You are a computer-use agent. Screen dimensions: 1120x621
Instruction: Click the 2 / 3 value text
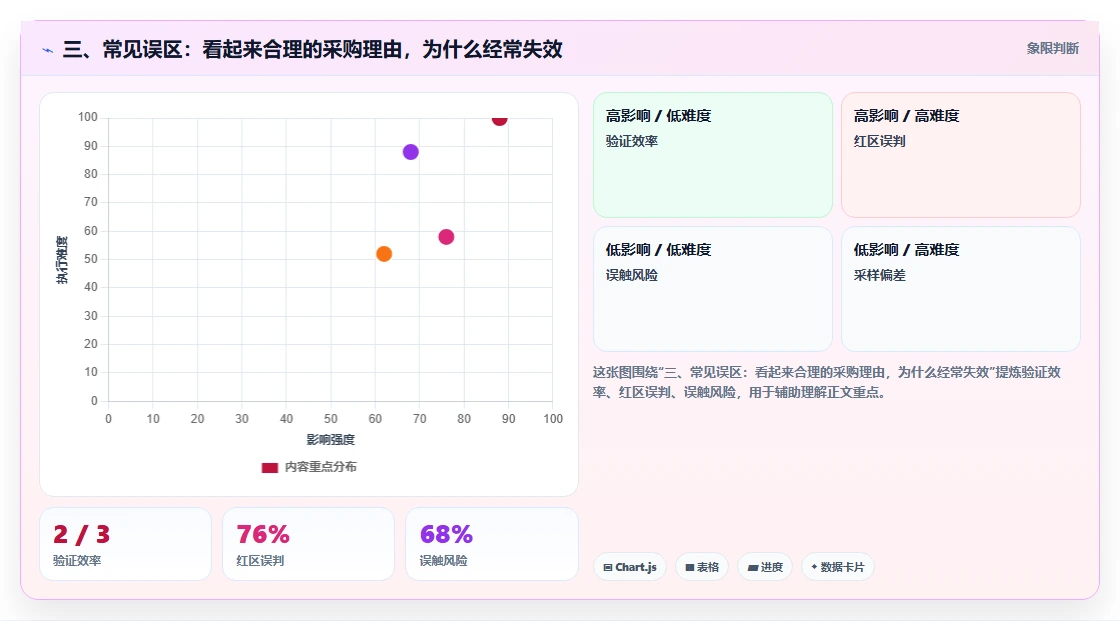coord(81,534)
